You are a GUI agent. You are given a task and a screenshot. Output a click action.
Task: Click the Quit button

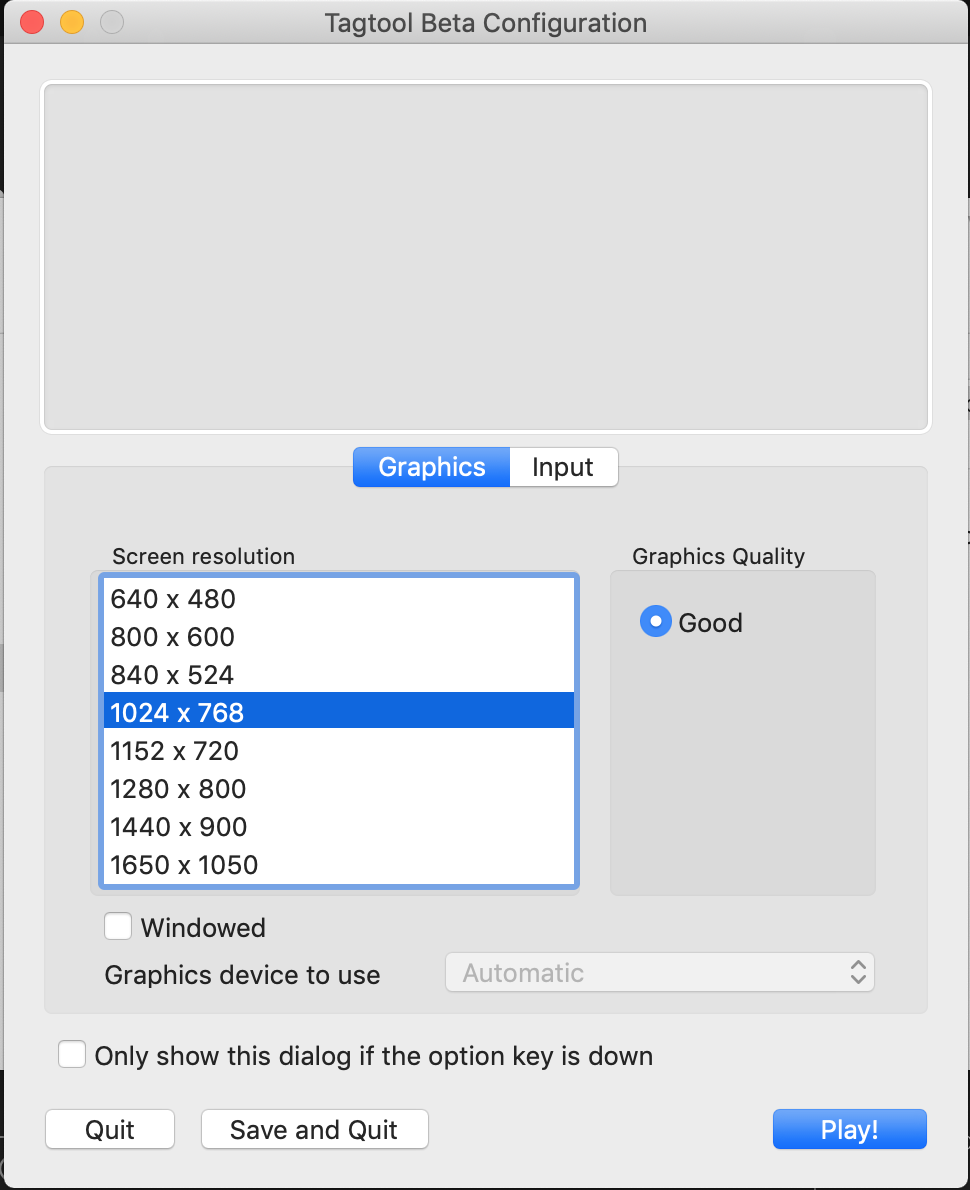click(110, 1130)
